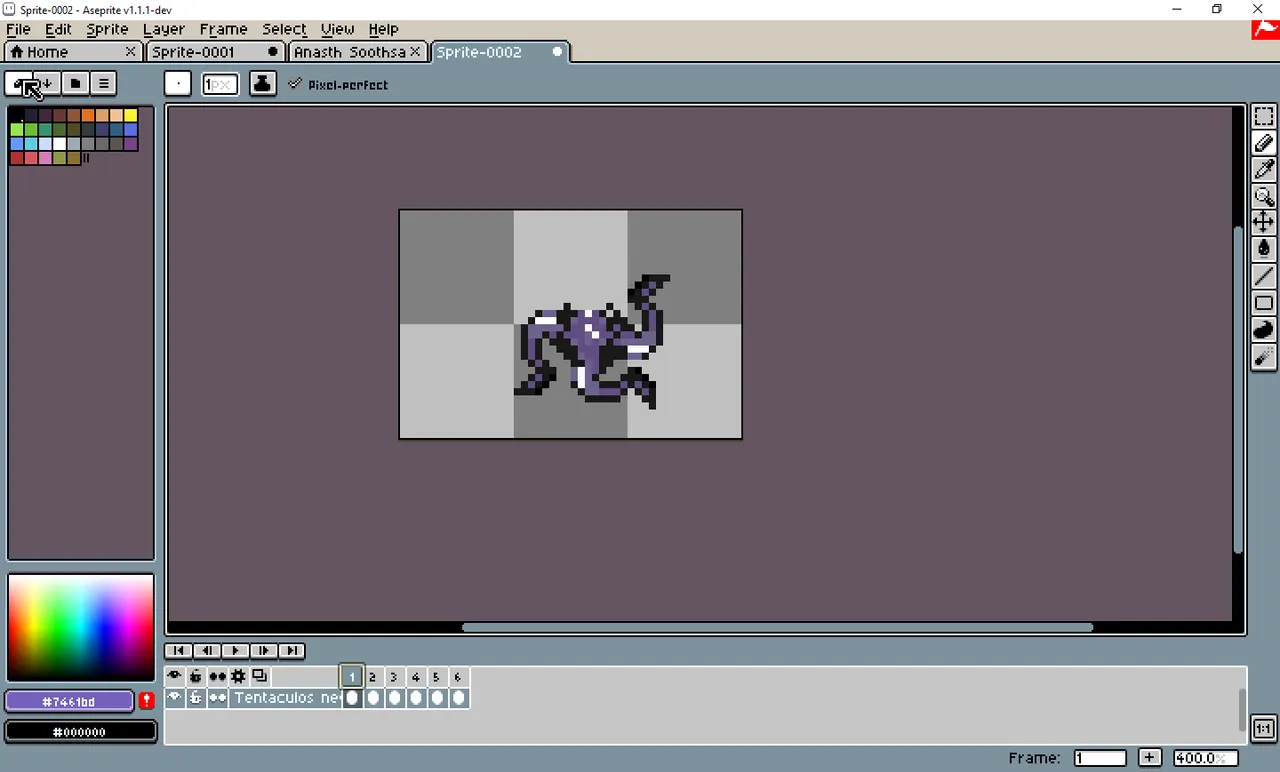The height and width of the screenshot is (772, 1280).
Task: Select the cel in frame 2
Action: click(373, 698)
